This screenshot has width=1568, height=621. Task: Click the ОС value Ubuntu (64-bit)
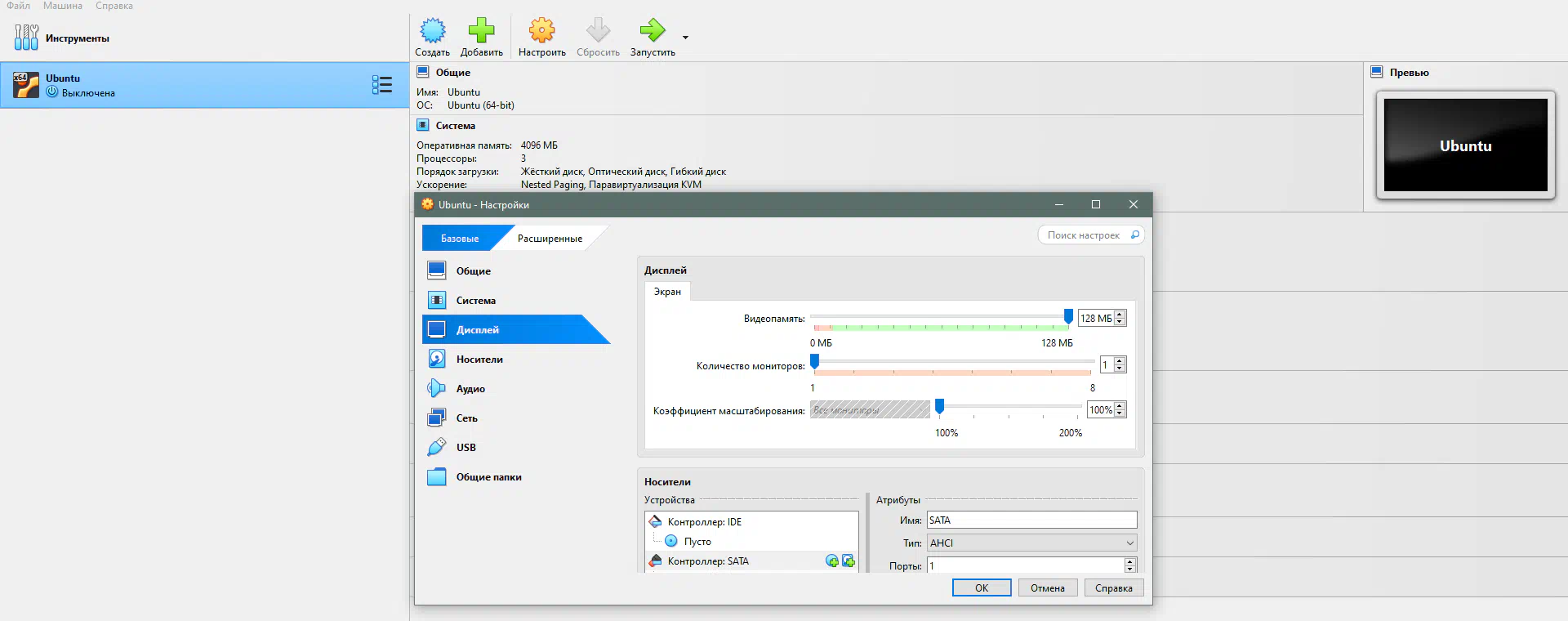(x=481, y=105)
